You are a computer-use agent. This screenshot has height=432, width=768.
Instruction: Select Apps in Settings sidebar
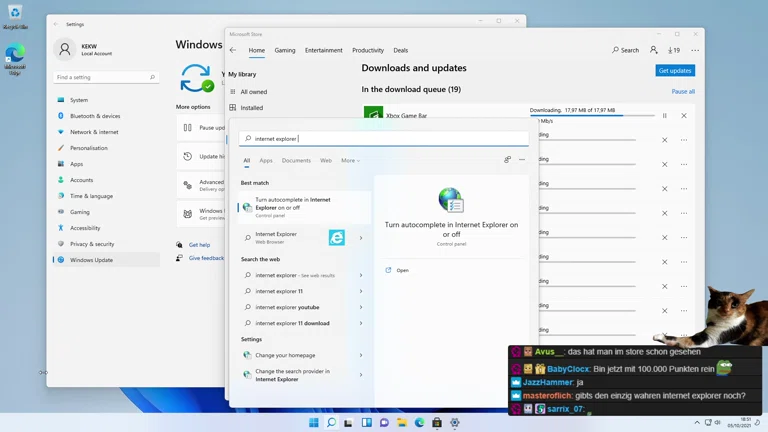[x=106, y=164]
